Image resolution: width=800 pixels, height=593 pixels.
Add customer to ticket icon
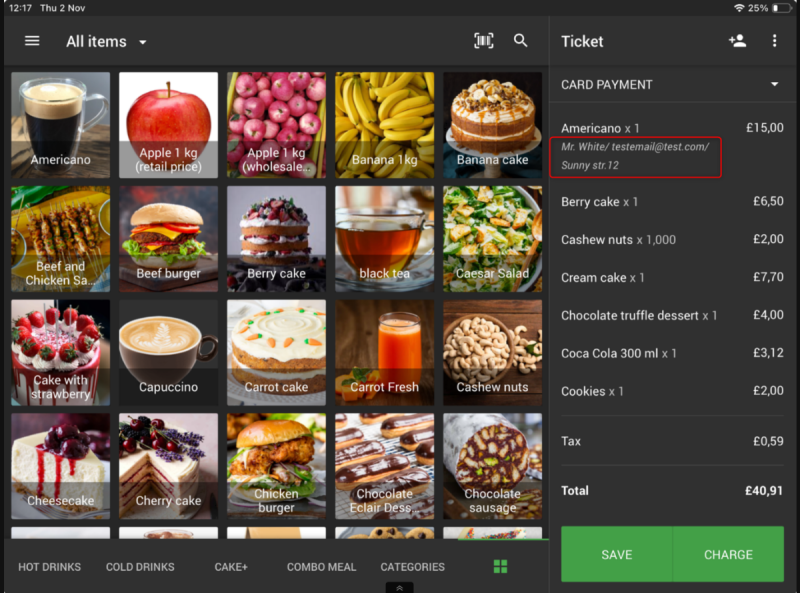pos(738,41)
